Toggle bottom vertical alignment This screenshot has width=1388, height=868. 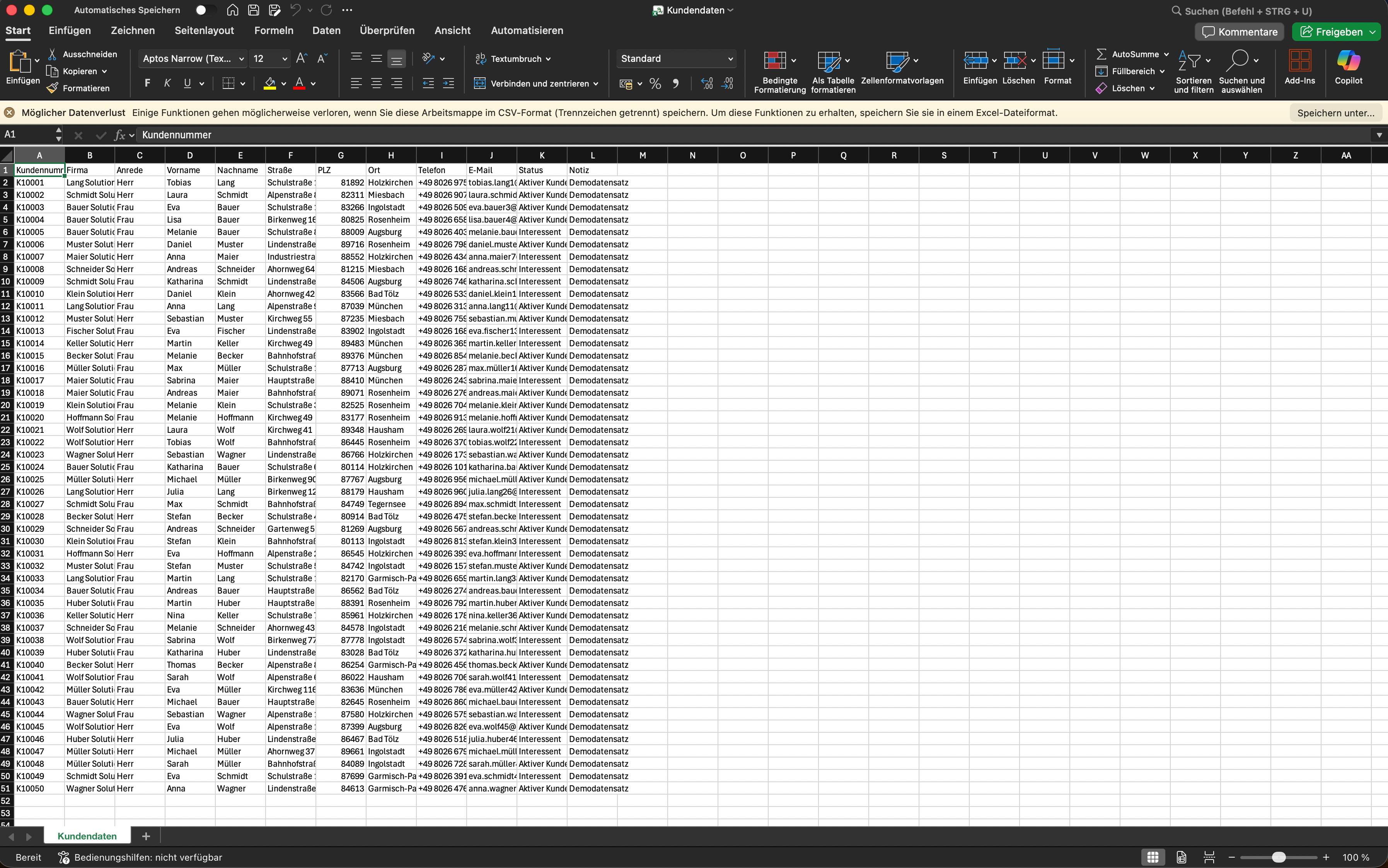coord(396,59)
